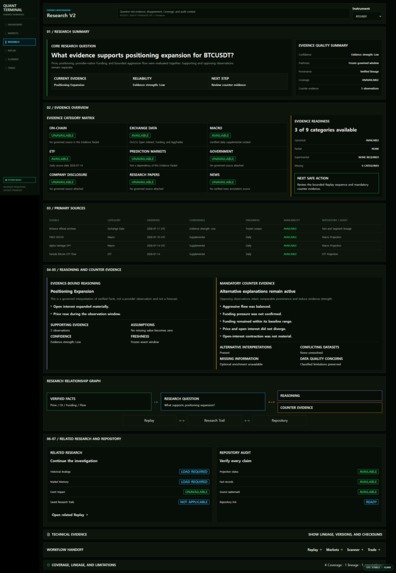Click the Ready badge for Repository link
Image resolution: width=396 pixels, height=573 pixels.
(x=371, y=502)
